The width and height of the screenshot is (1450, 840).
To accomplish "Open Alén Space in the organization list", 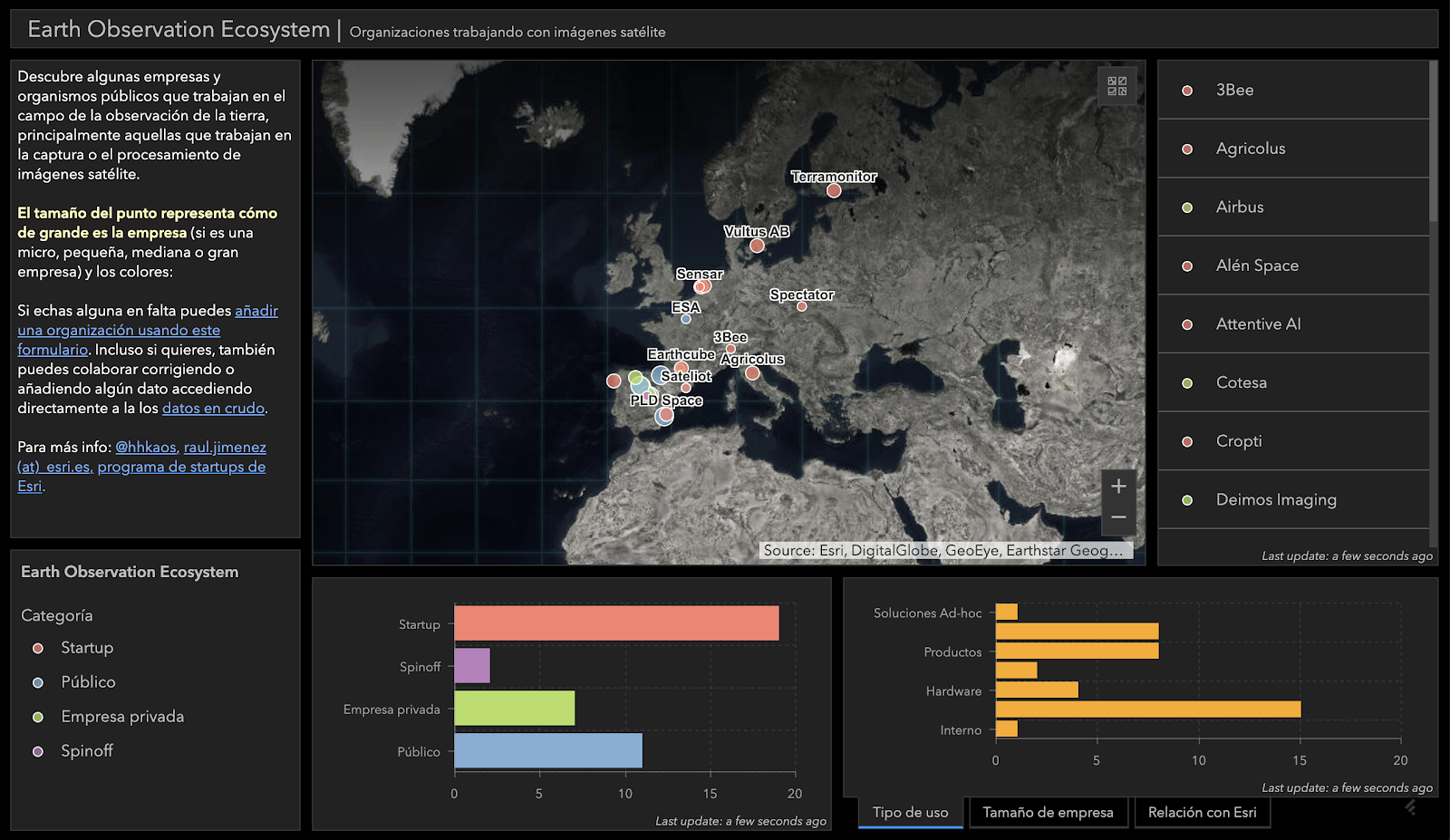I will click(x=1293, y=266).
